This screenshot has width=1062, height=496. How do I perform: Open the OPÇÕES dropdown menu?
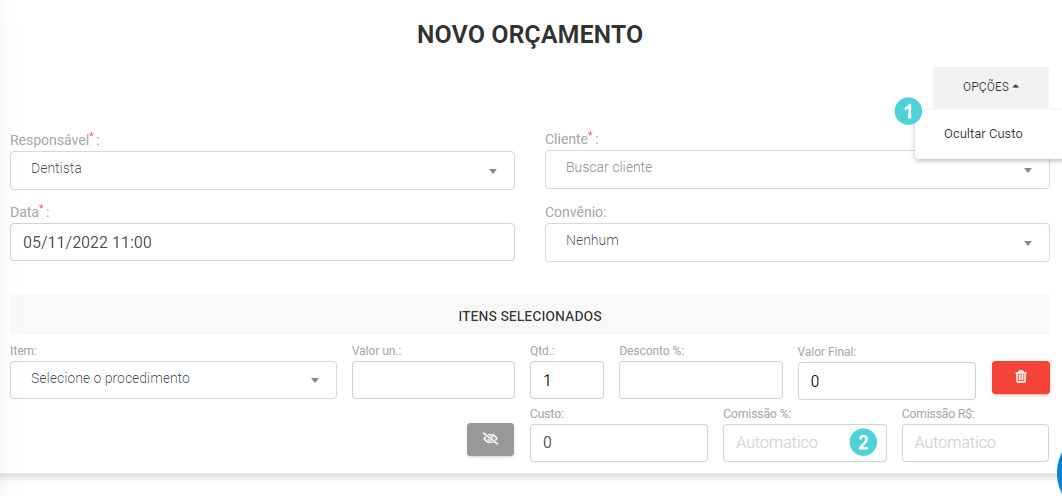click(x=991, y=87)
